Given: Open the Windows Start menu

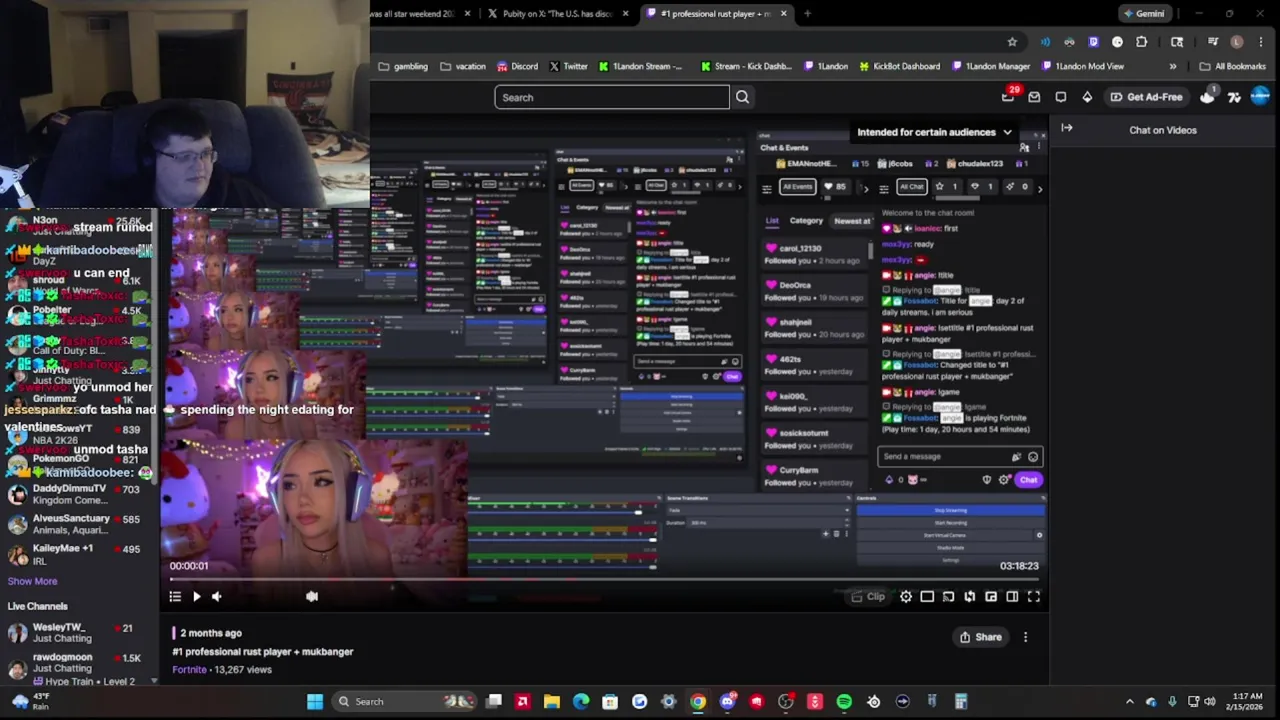Looking at the screenshot, I should click(315, 701).
